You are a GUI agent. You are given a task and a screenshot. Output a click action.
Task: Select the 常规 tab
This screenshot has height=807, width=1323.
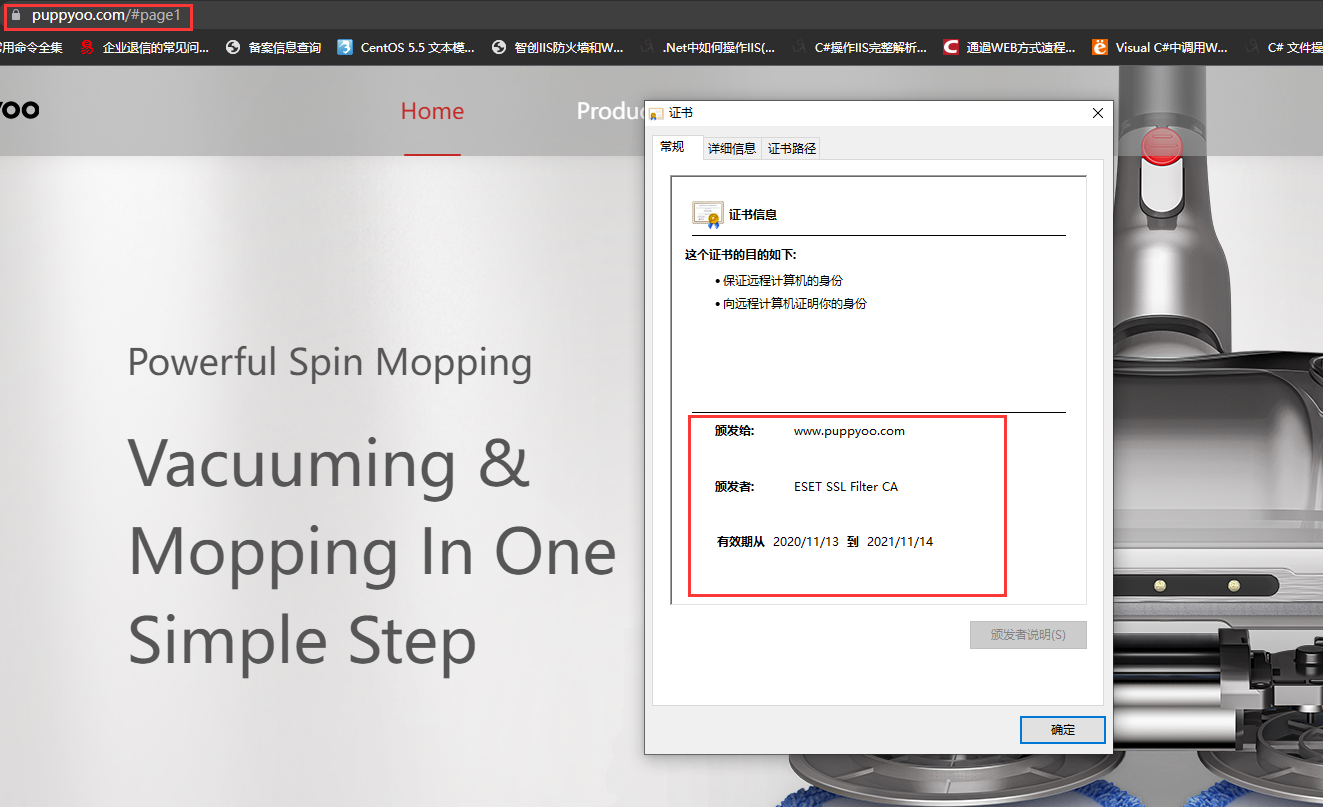(x=672, y=147)
